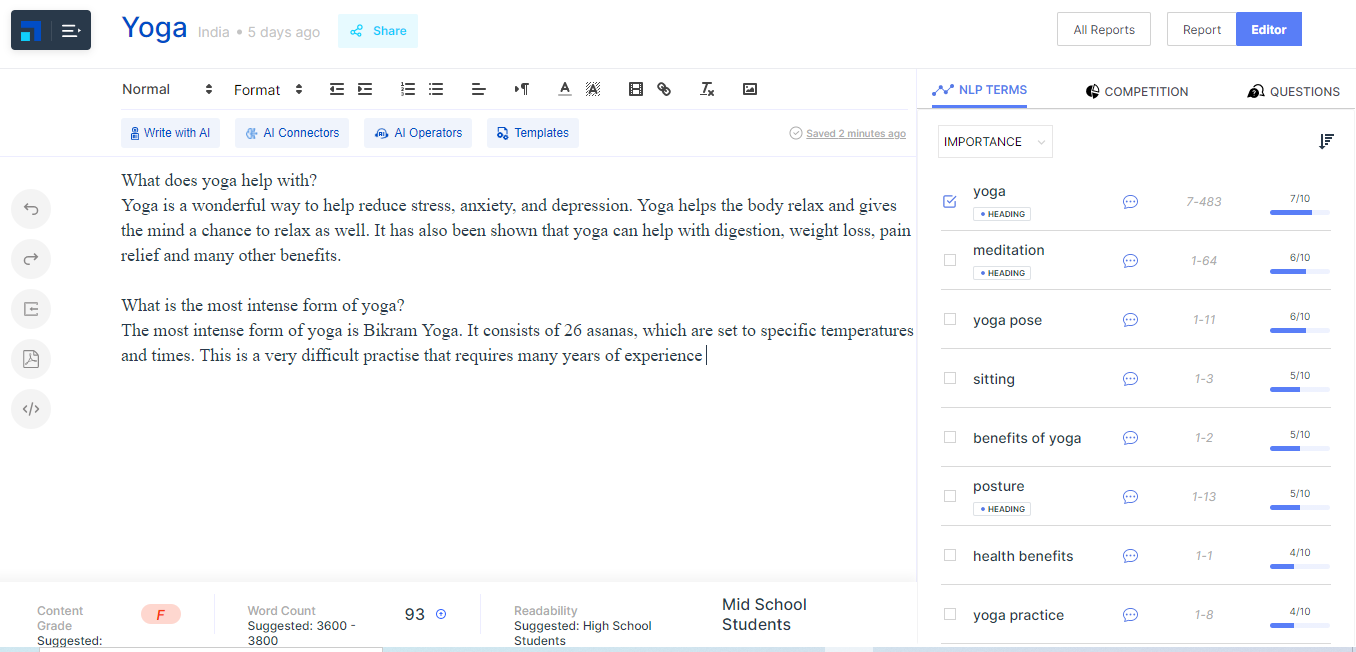Check the benefits of yoga checkbox

(950, 437)
